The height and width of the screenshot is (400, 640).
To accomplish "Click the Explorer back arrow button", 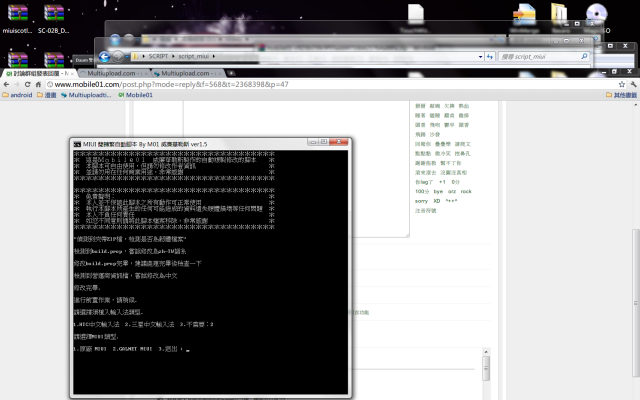I will click(x=104, y=57).
